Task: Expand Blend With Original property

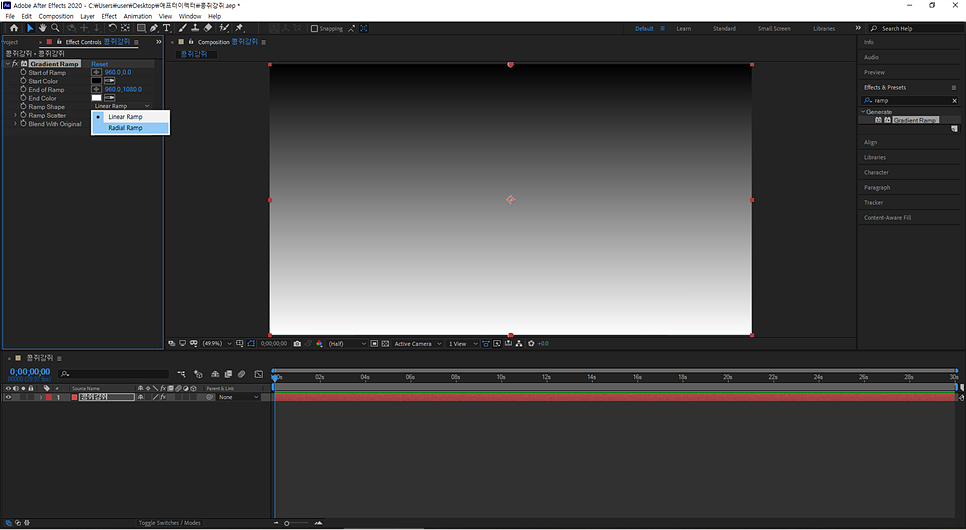Action: pos(15,124)
